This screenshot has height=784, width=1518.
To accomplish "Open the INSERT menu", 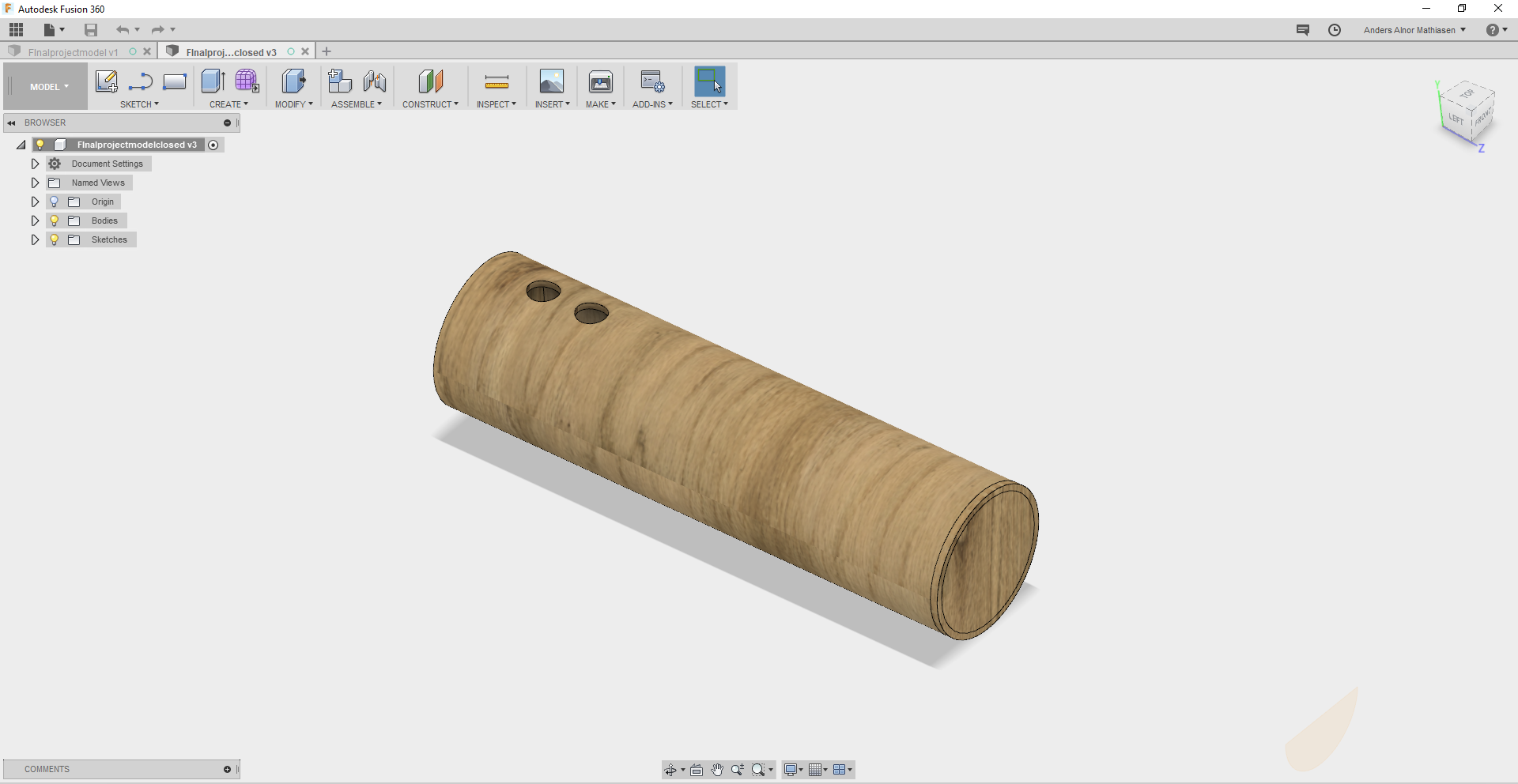I will (x=553, y=104).
